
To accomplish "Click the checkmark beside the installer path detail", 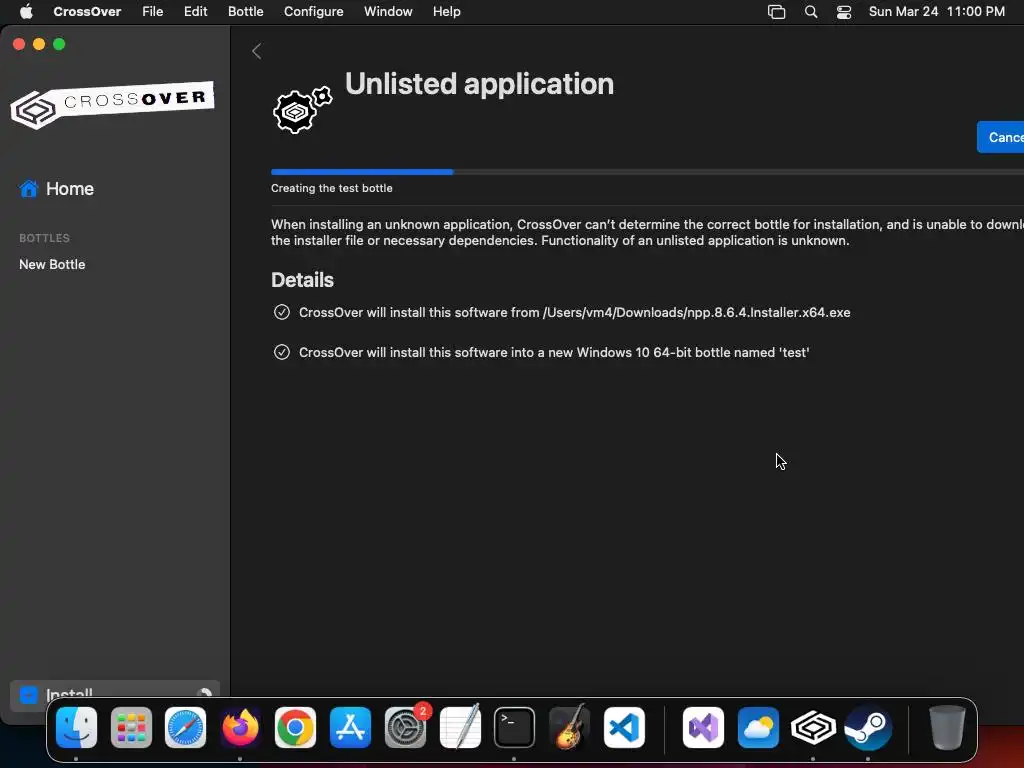I will pyautogui.click(x=281, y=312).
